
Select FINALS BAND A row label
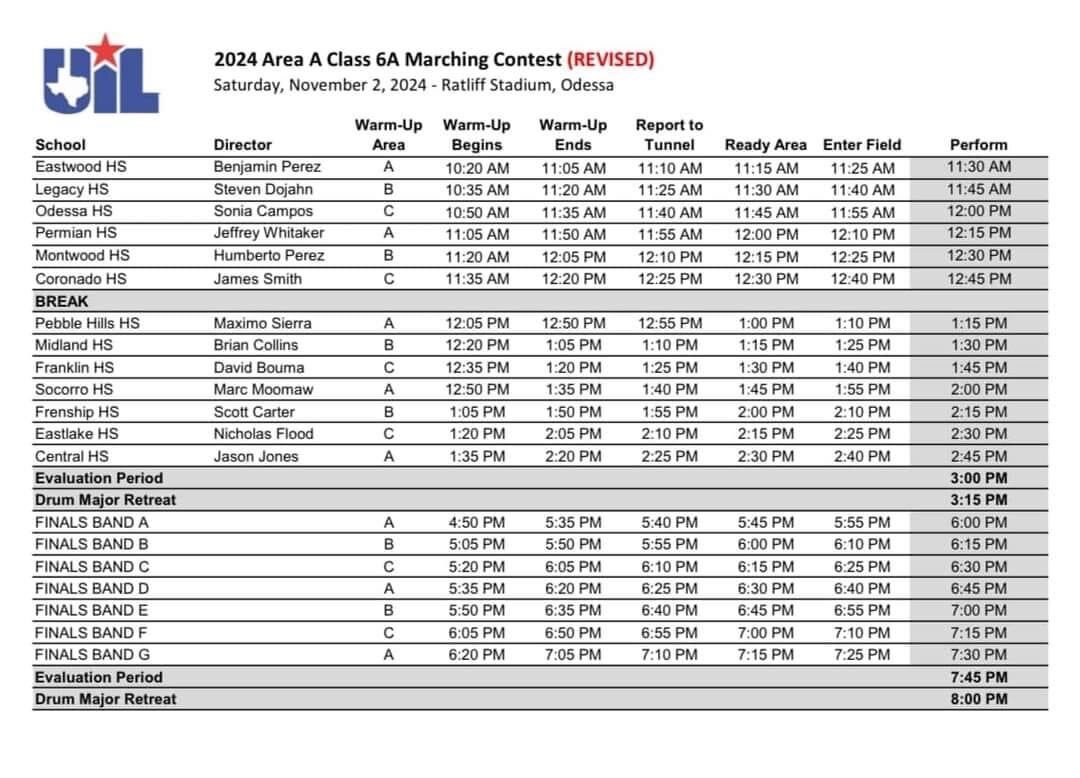(x=92, y=522)
